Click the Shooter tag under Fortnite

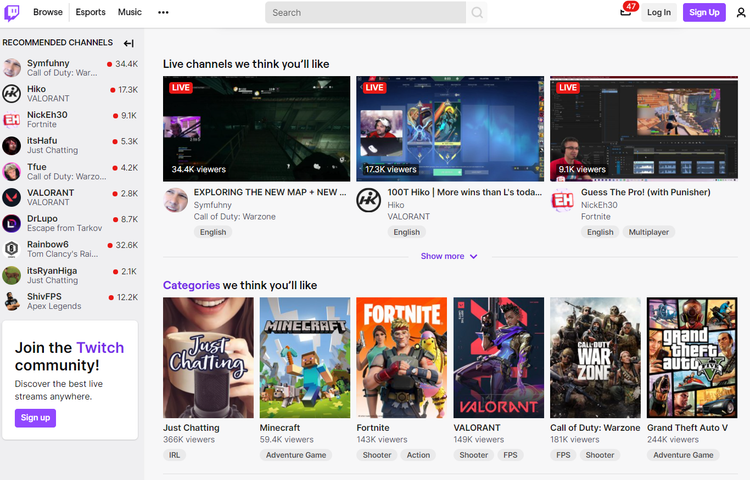pos(377,455)
